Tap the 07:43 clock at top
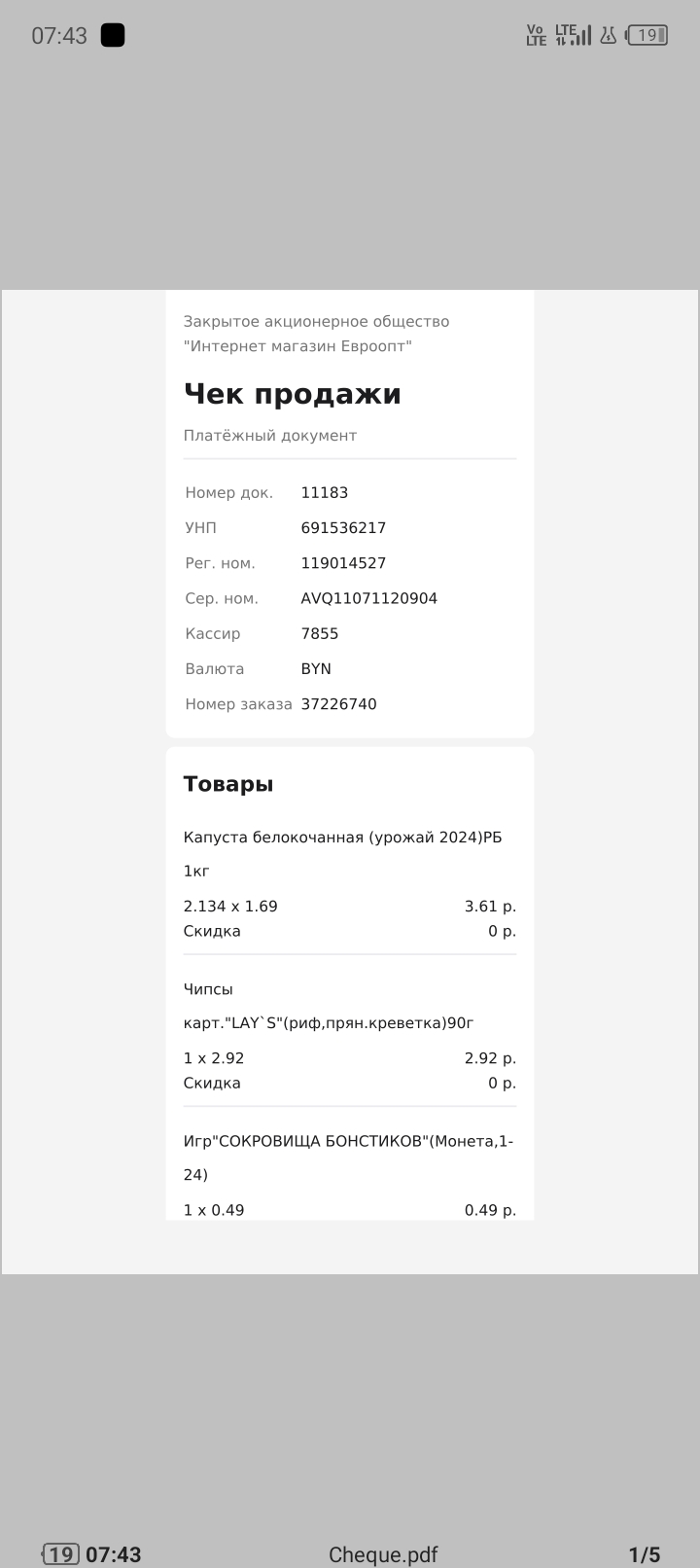 click(59, 36)
